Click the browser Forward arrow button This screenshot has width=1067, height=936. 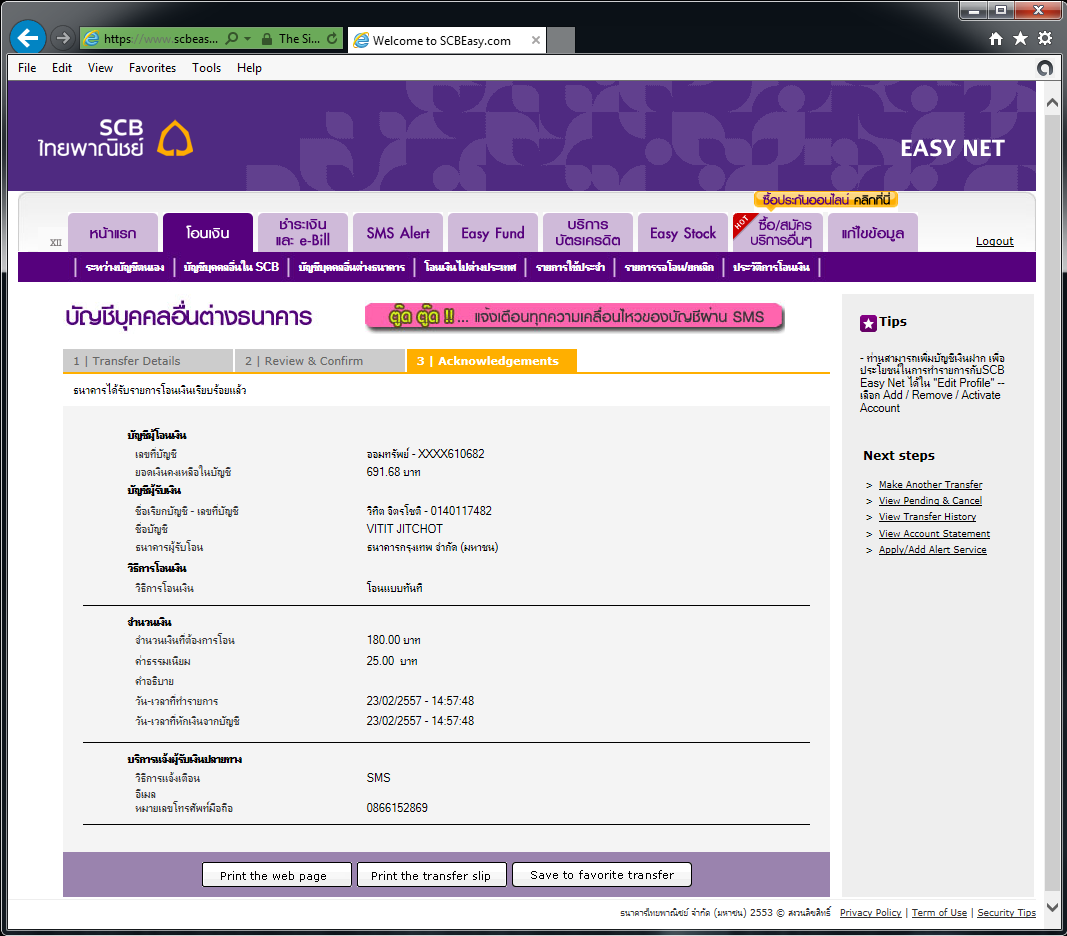[x=63, y=38]
